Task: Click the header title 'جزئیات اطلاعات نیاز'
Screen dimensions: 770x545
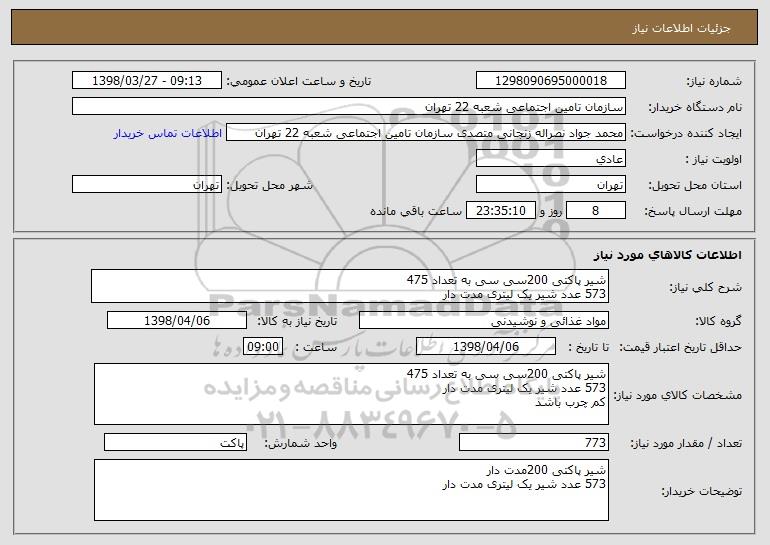Action: point(682,28)
